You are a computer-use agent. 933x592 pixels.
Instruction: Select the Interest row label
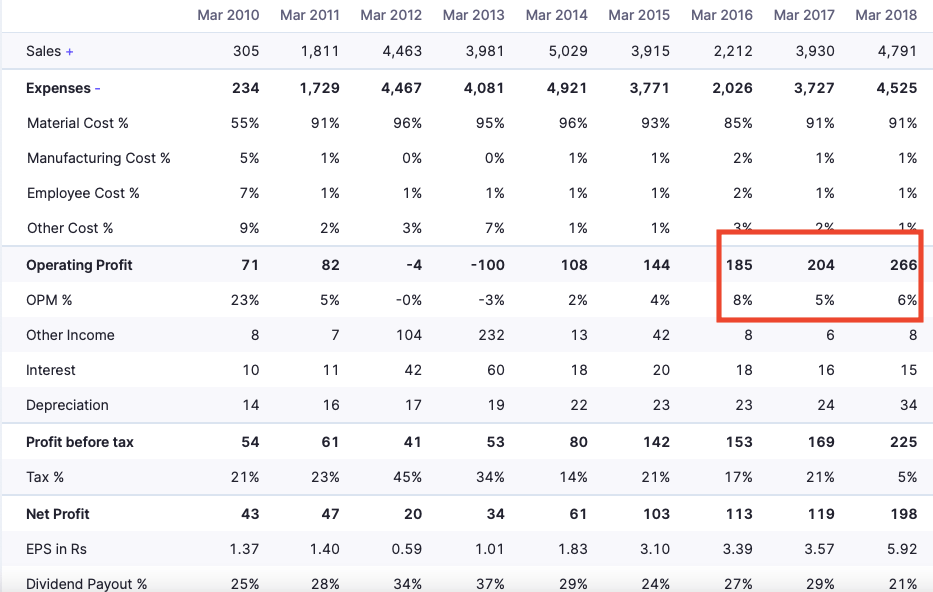(51, 370)
